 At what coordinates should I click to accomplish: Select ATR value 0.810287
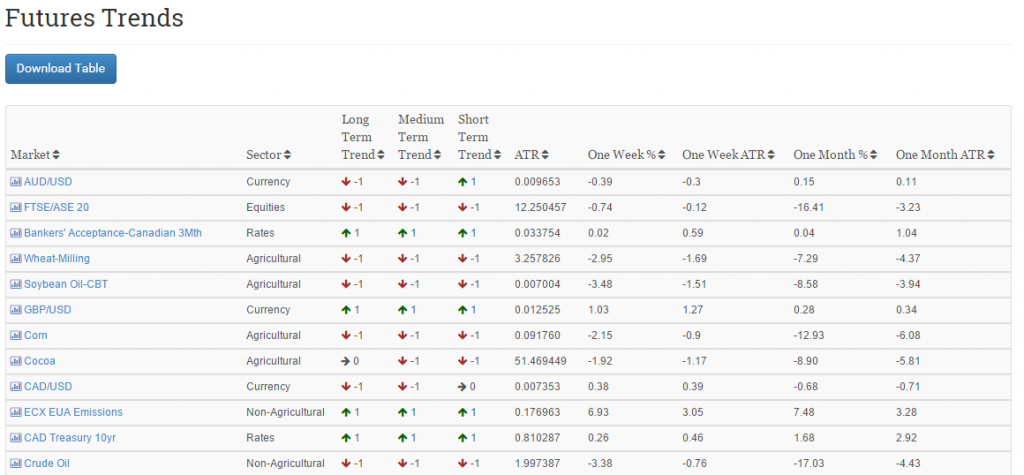pos(537,438)
